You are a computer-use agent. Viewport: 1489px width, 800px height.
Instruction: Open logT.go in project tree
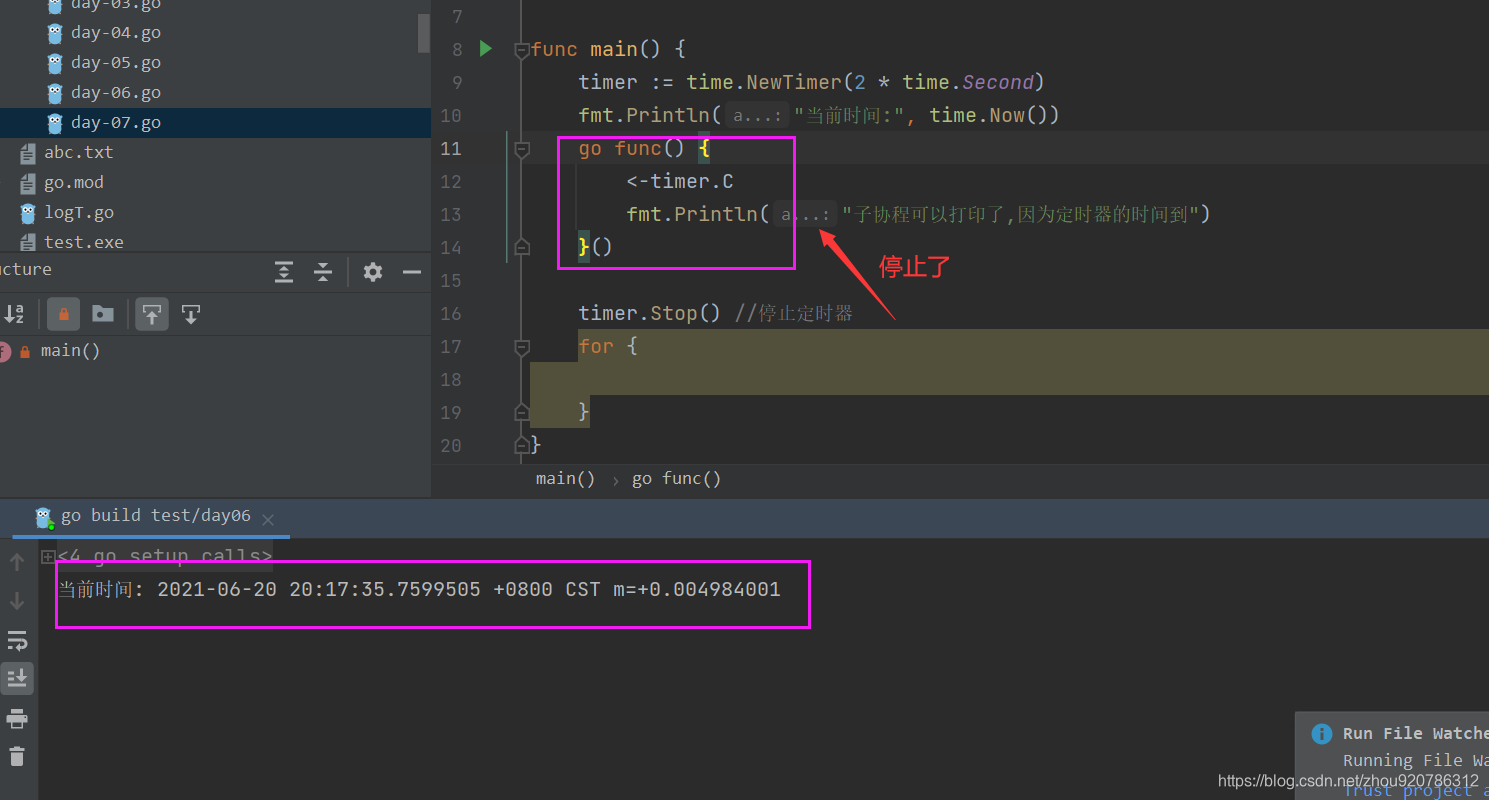tap(79, 213)
